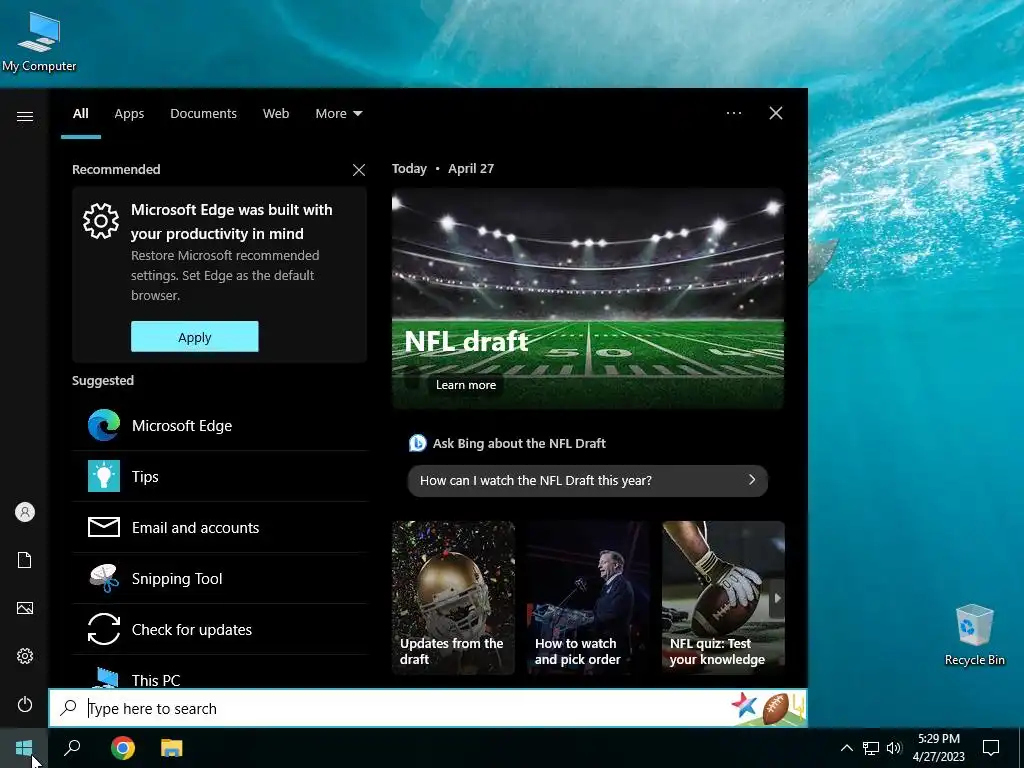Click Learn more on NFL draft
Screen dimensions: 1024x768
point(466,385)
